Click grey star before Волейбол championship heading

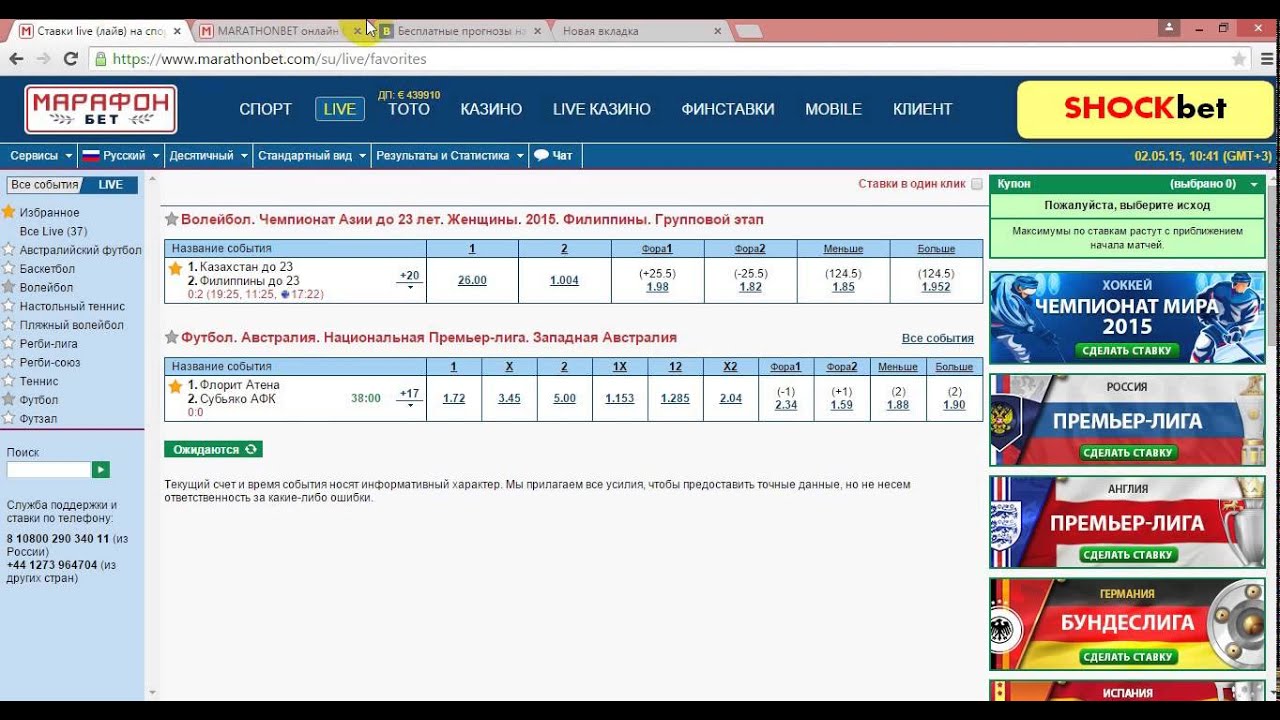click(x=172, y=219)
